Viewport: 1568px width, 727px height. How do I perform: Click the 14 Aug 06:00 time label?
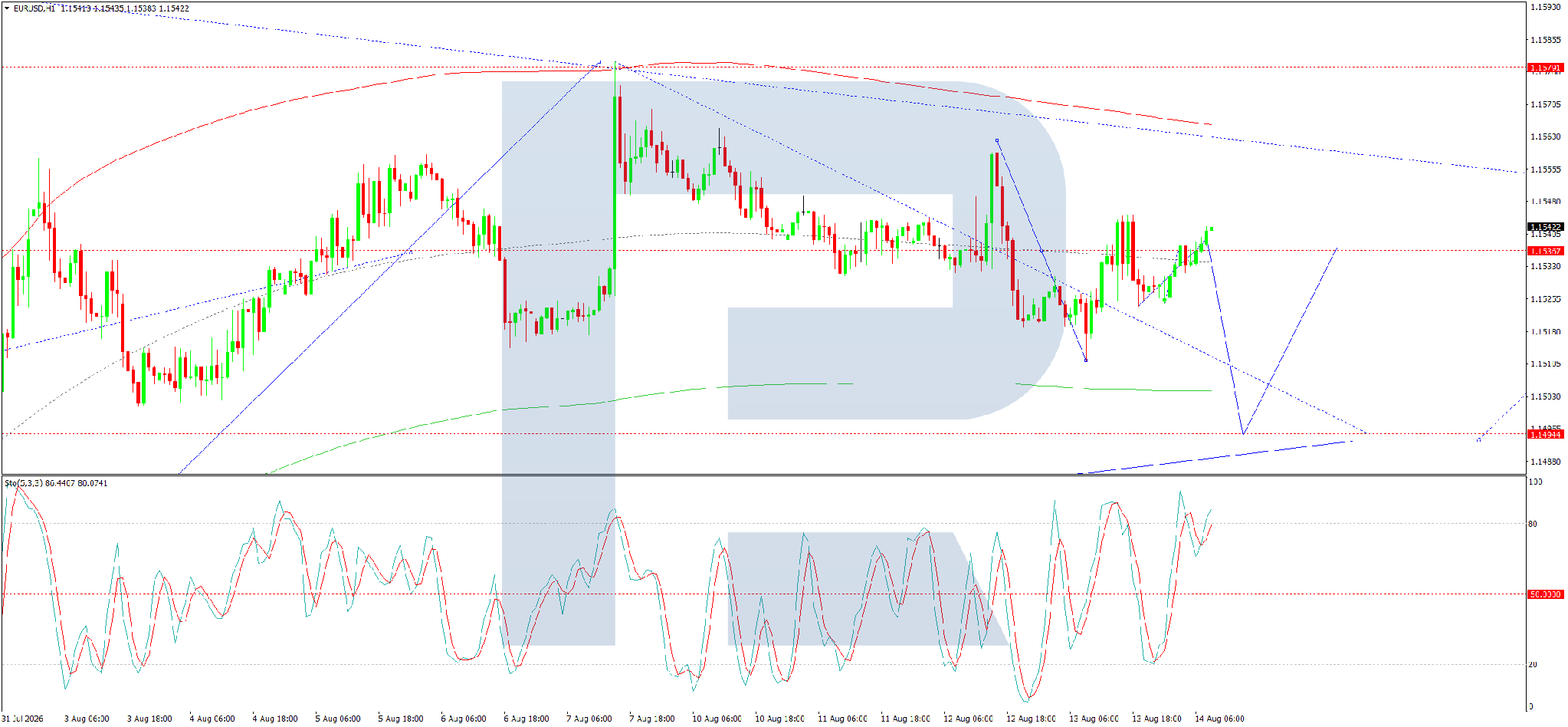click(x=1220, y=719)
